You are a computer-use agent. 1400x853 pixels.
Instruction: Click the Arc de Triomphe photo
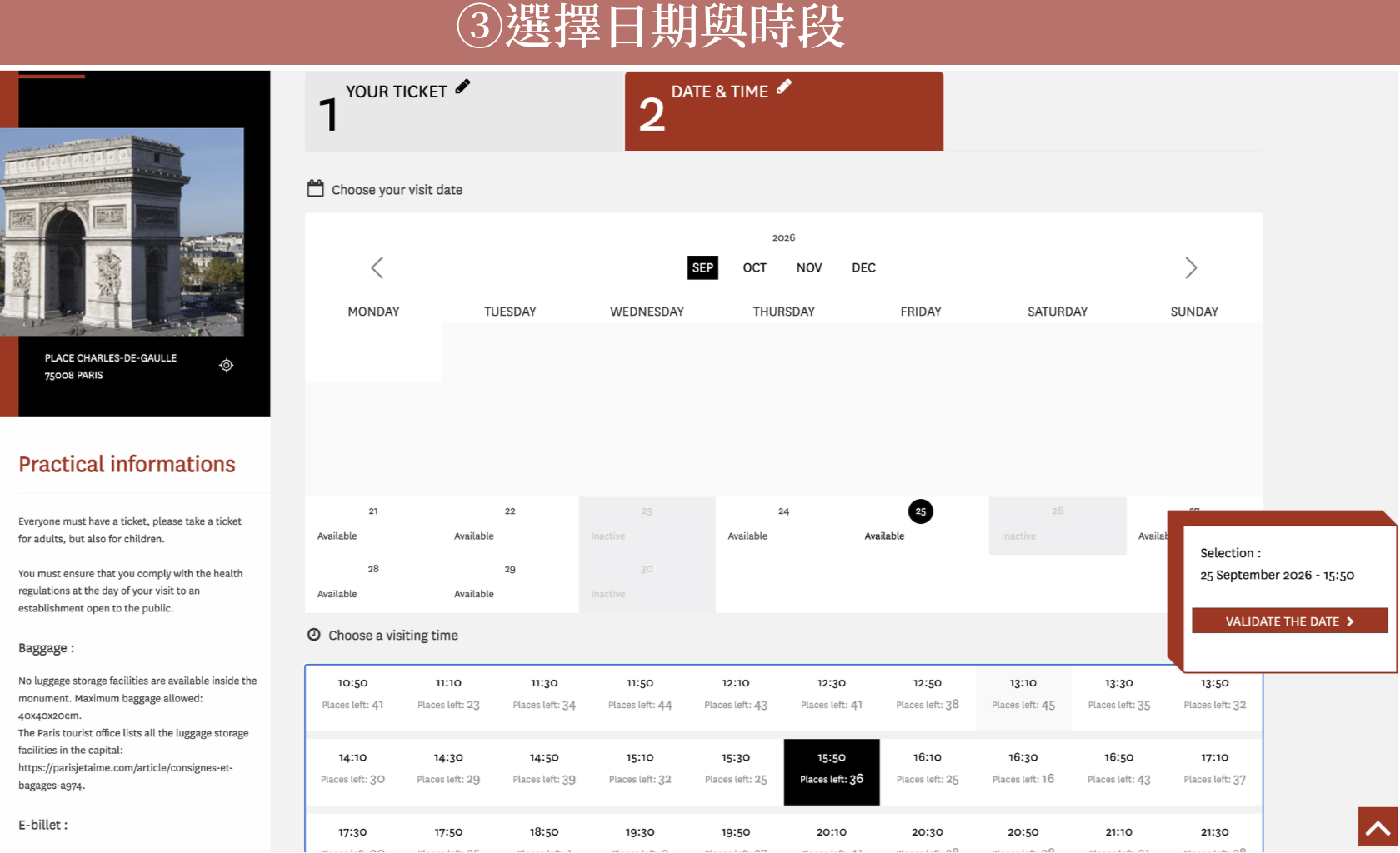coord(122,232)
